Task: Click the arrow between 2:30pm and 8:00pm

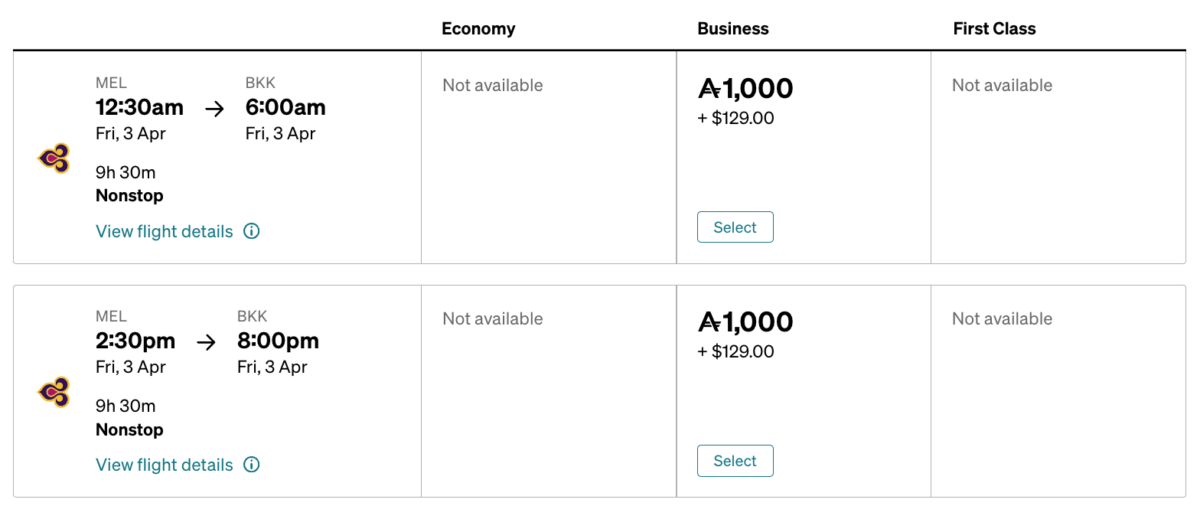Action: [206, 342]
